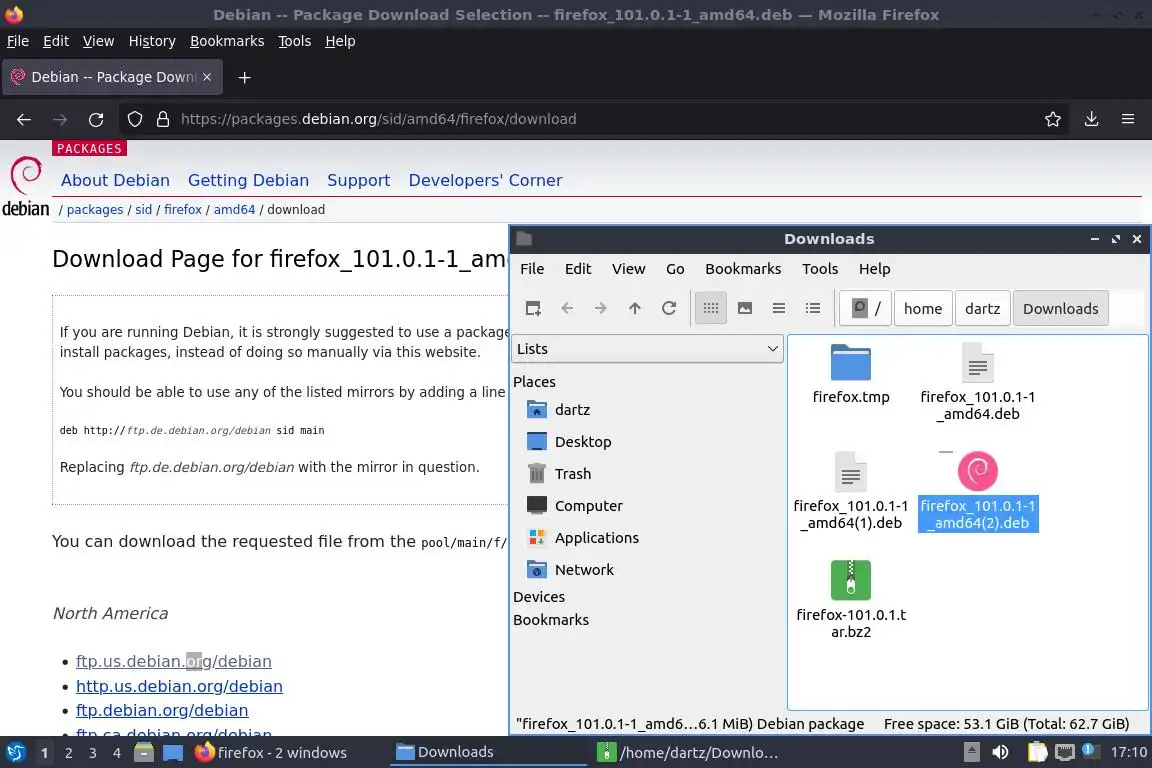Screen dimensions: 1152x768
Task: Click the clipboard manager tray icon
Action: point(1037,753)
